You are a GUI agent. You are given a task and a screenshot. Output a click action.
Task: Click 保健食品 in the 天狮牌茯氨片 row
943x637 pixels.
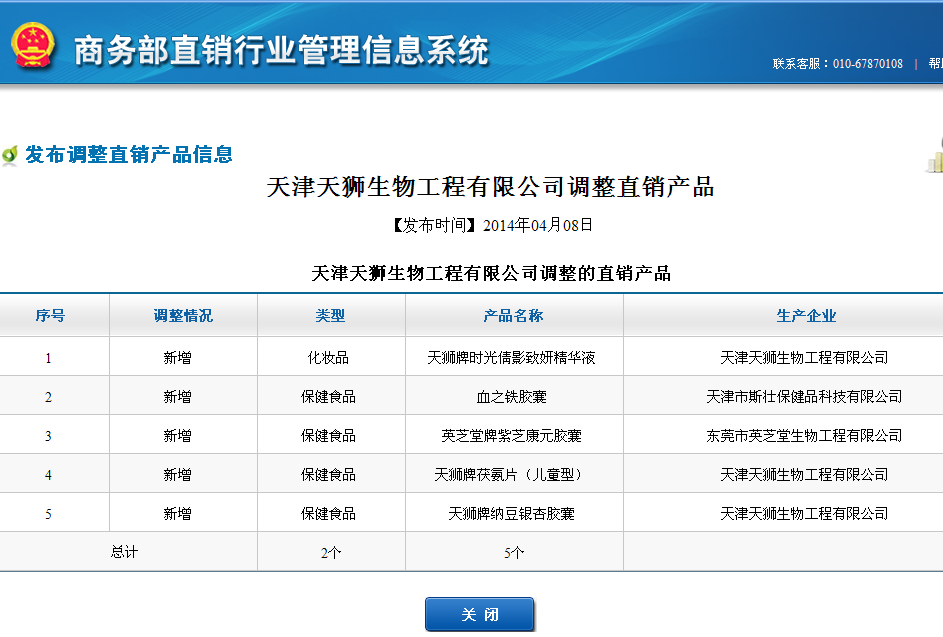click(x=328, y=475)
